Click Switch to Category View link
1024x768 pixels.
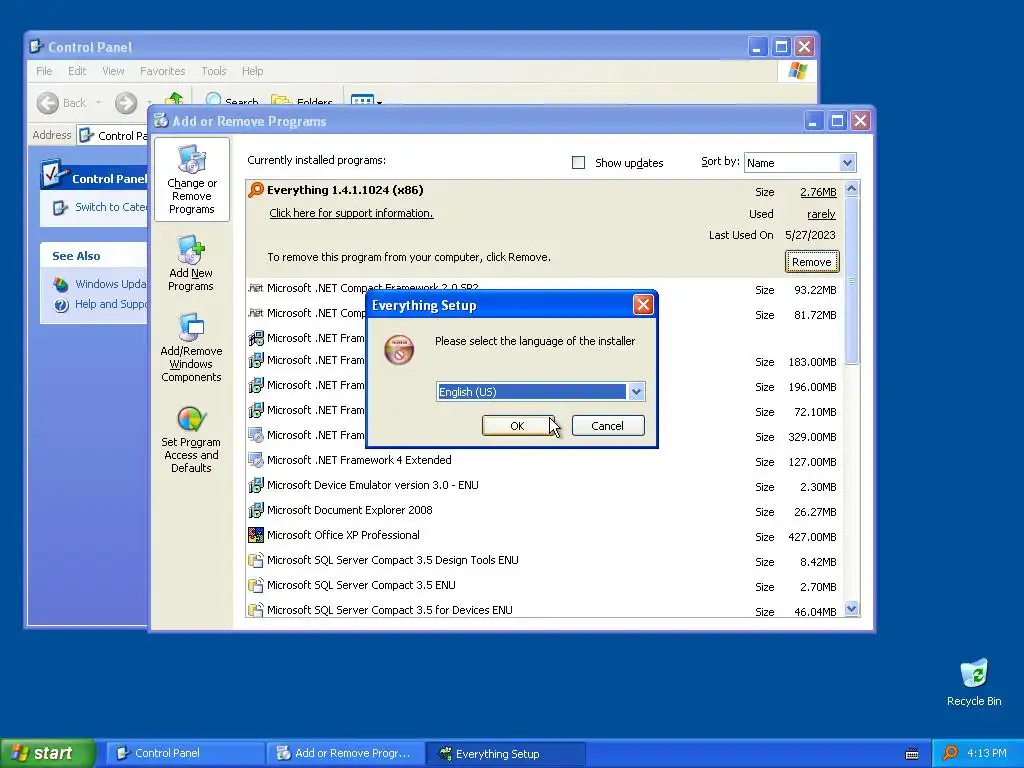click(x=110, y=207)
